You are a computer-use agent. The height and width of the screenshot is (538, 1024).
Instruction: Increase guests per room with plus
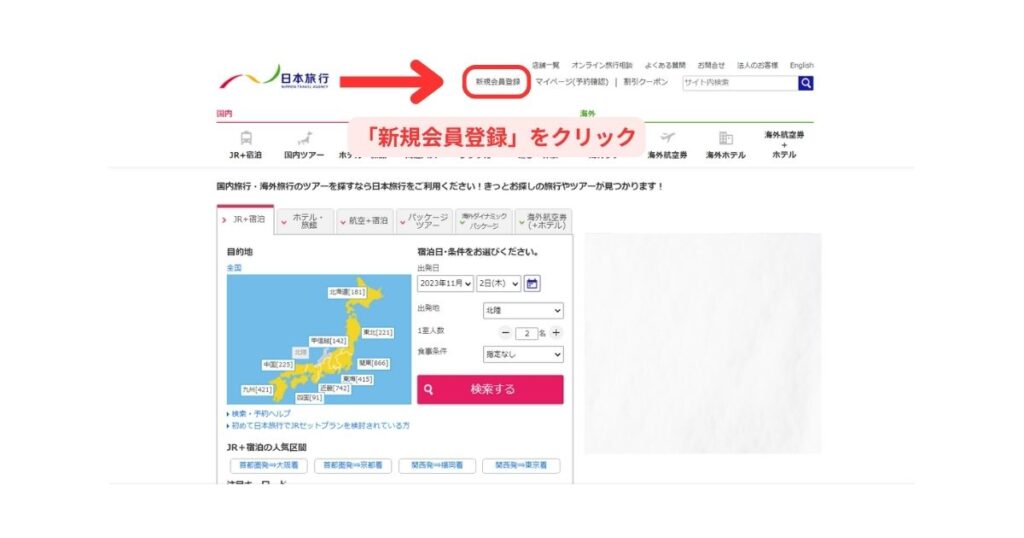tap(556, 333)
